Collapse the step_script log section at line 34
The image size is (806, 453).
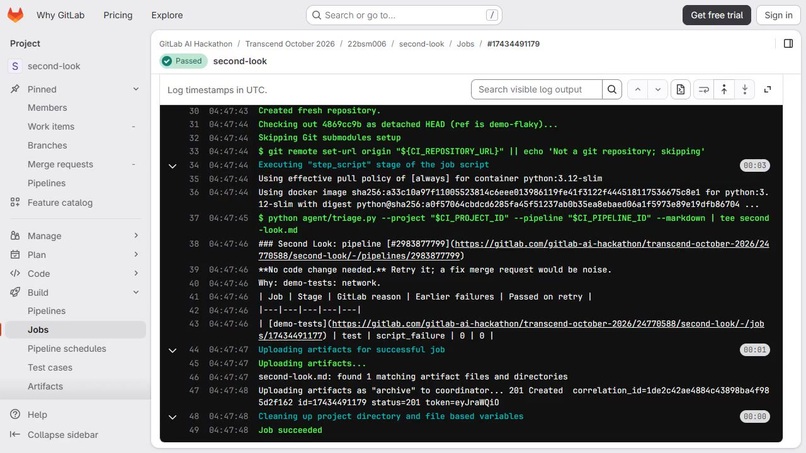[x=173, y=166]
